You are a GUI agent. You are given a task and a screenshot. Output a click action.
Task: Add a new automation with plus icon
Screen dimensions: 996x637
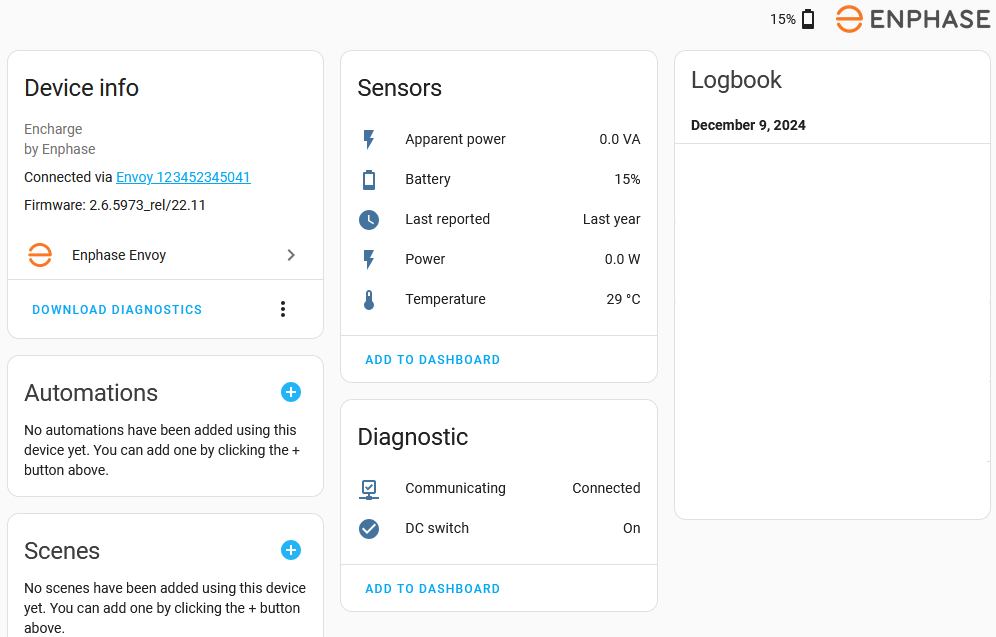291,392
